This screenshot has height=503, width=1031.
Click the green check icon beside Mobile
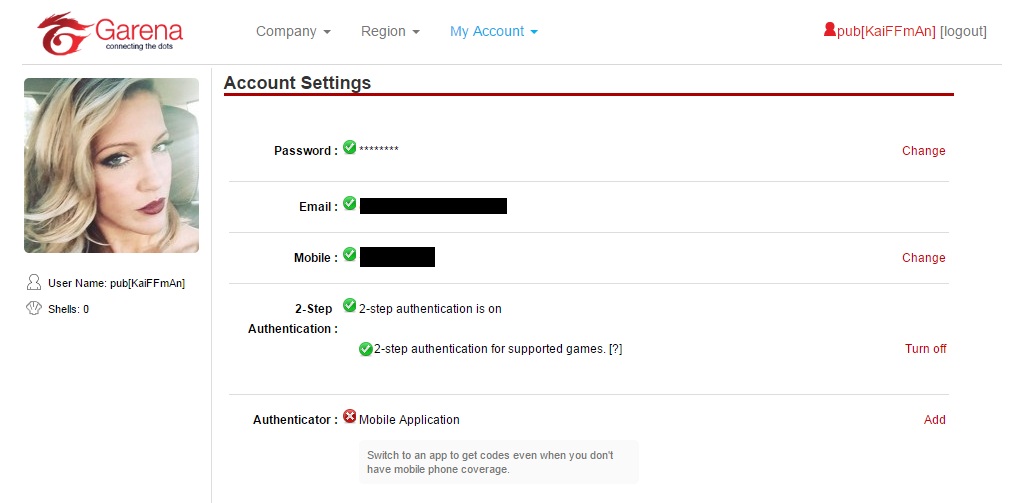point(349,254)
